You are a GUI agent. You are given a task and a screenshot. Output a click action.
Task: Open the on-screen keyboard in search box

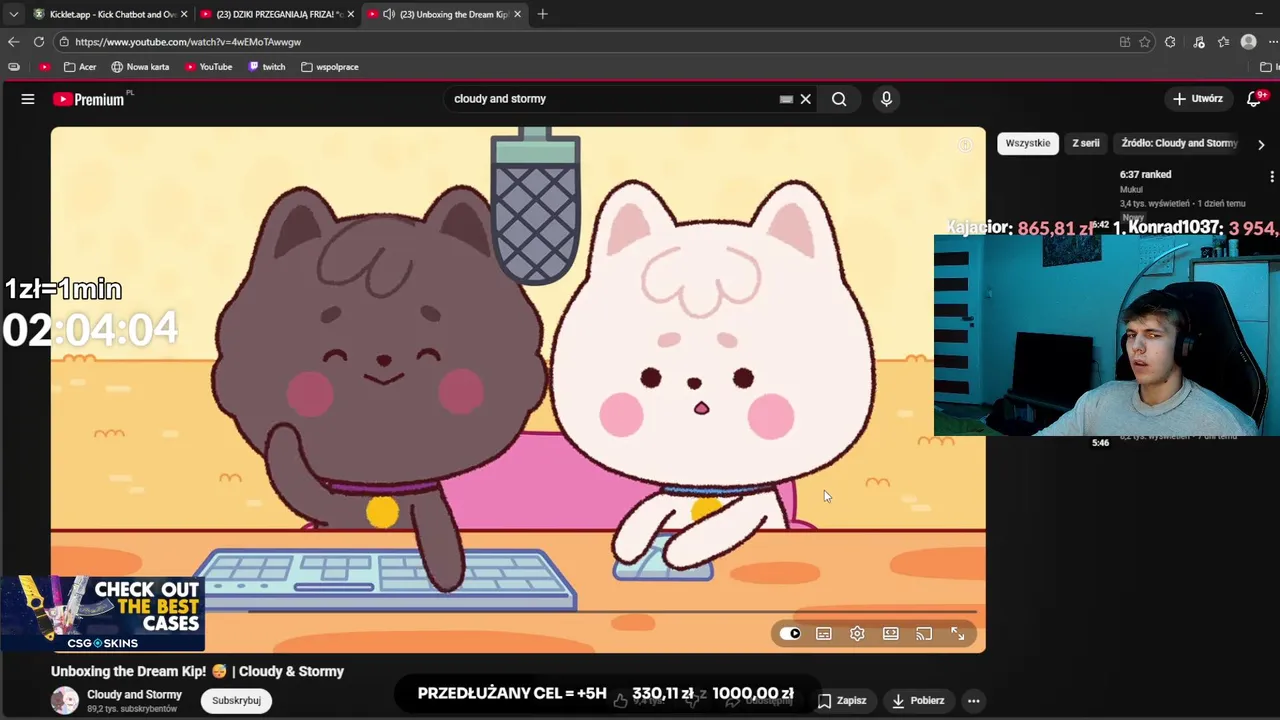pyautogui.click(x=786, y=99)
